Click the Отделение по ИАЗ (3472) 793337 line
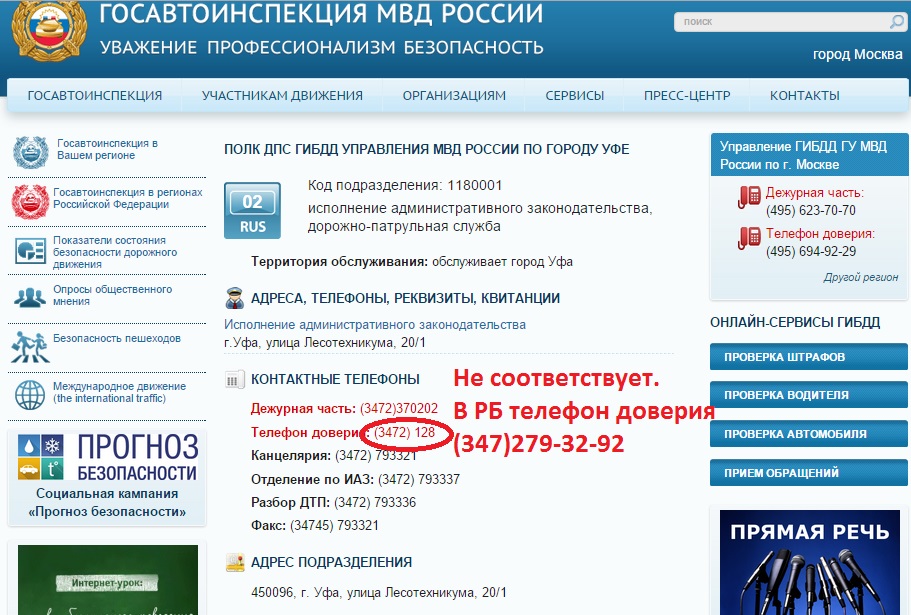Image resolution: width=911 pixels, height=615 pixels. [355, 479]
